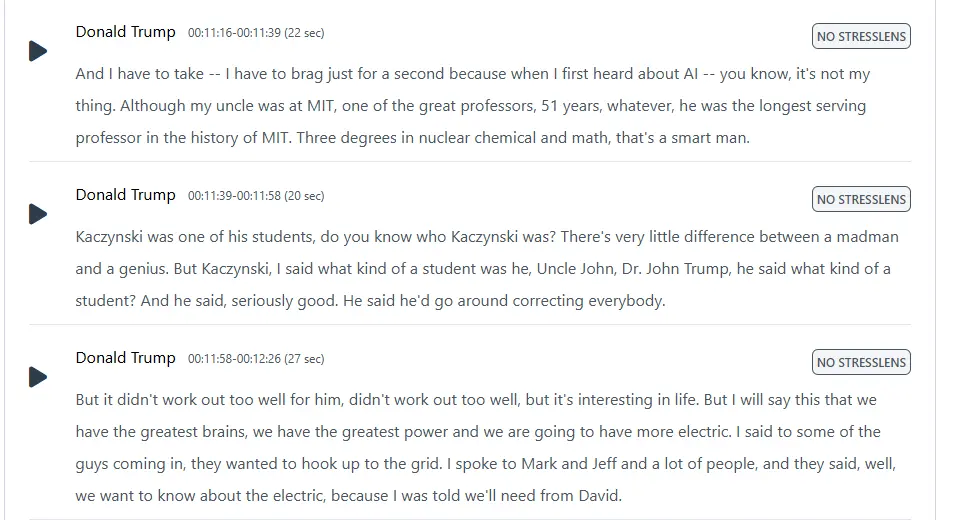Play the segment starting at 00:11:16
953x520 pixels.
[x=38, y=51]
